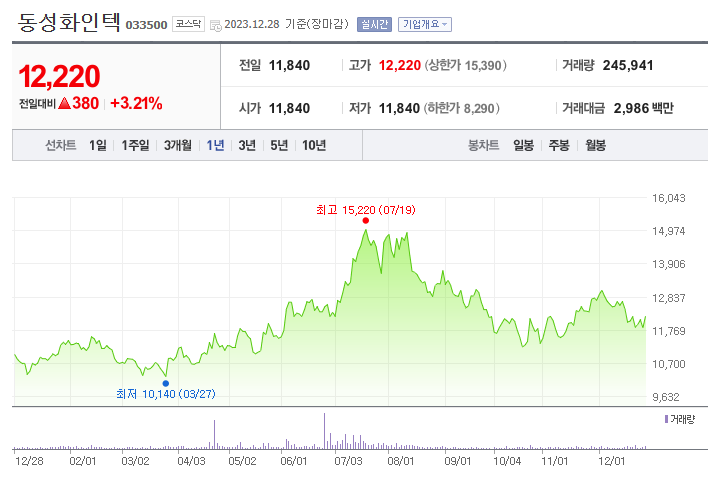Select the 1년 line chart tab
This screenshot has width=708, height=490.
(x=215, y=145)
